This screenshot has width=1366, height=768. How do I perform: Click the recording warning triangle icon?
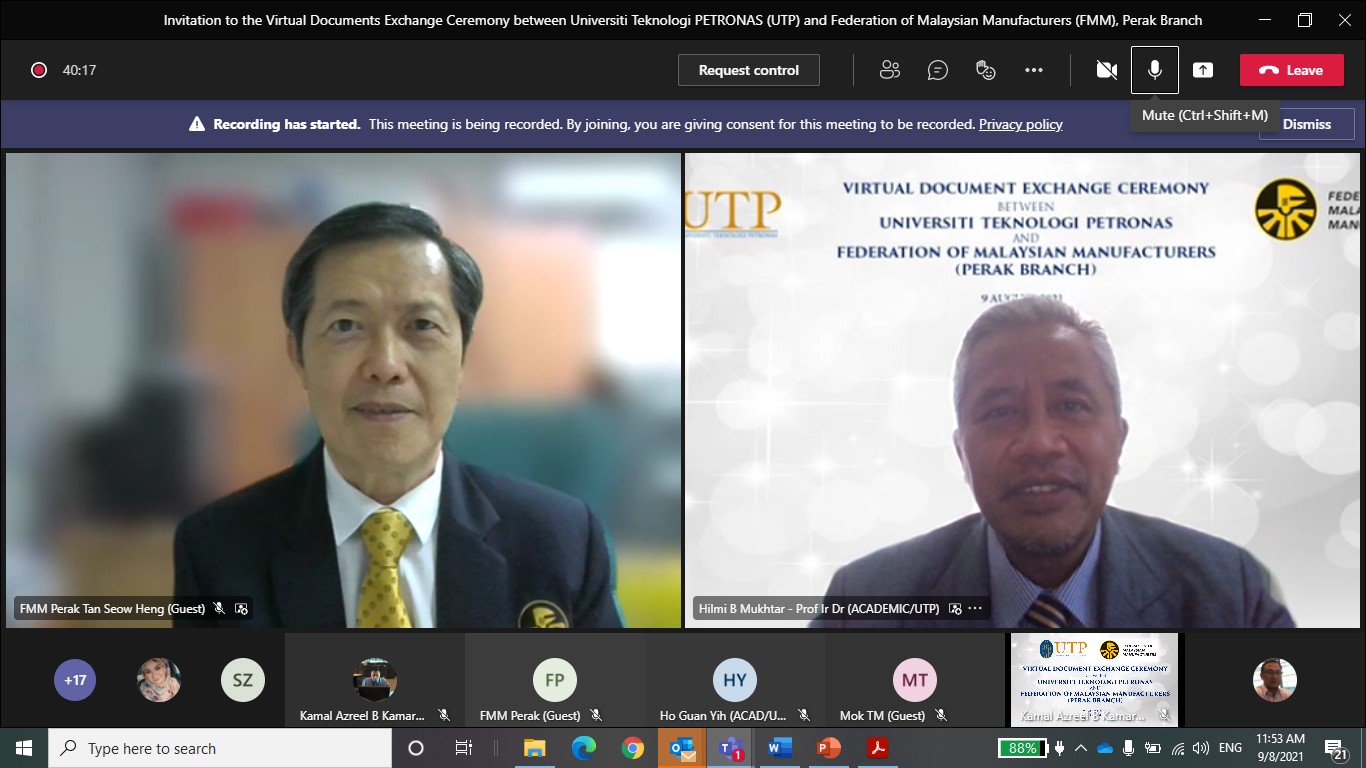197,124
